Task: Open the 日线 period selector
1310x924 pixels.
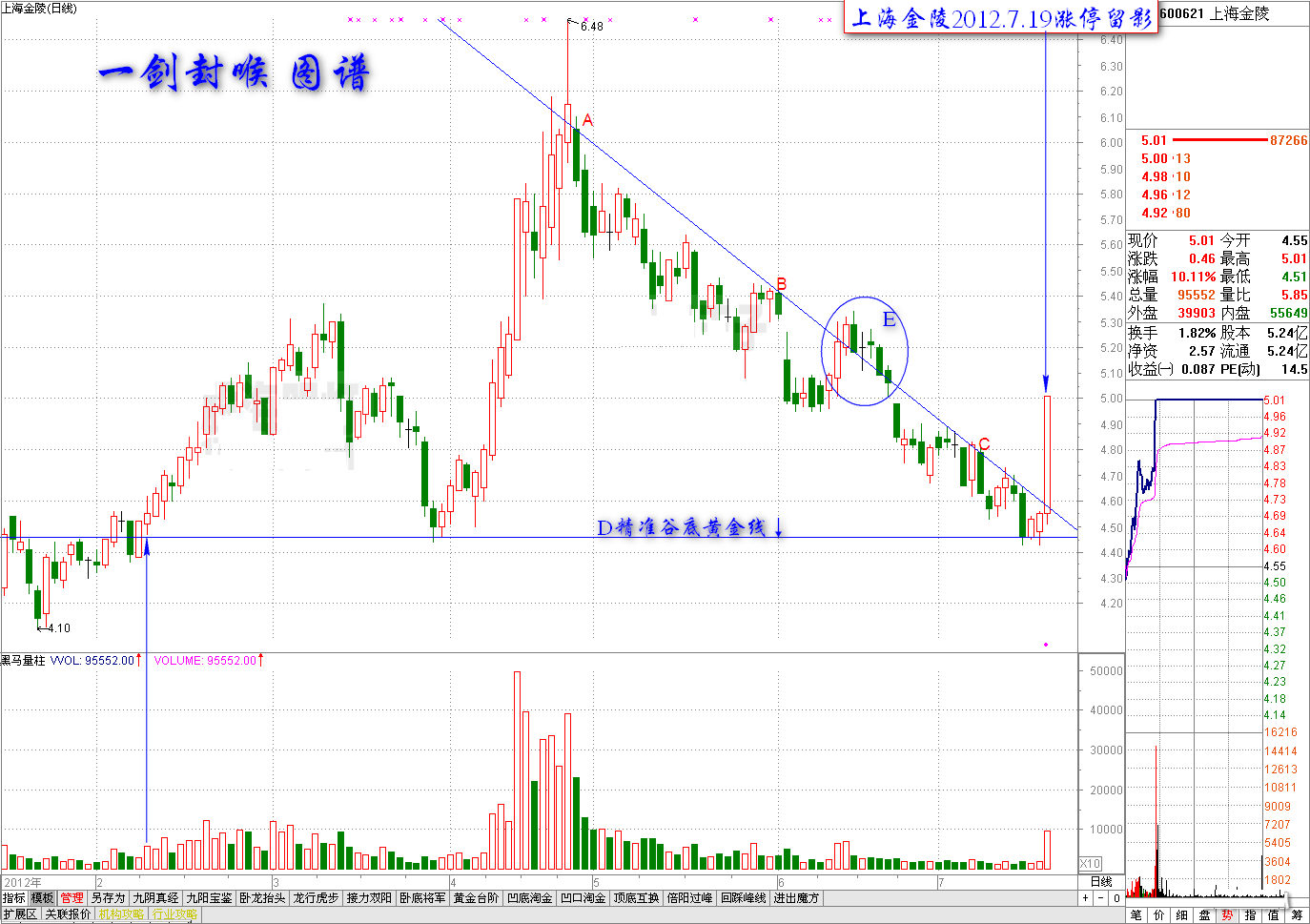Action: point(1101,882)
